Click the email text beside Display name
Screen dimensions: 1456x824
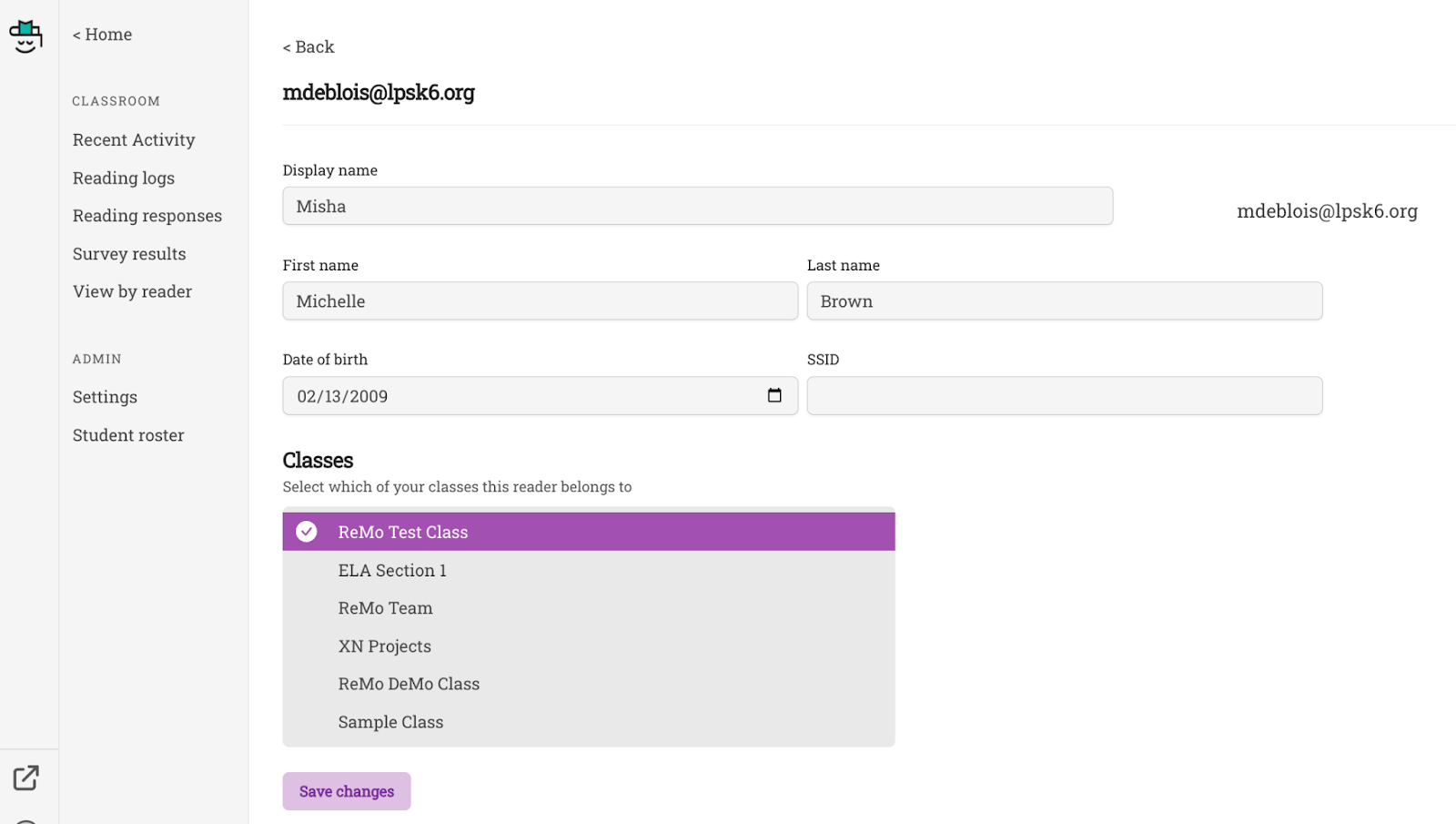[1327, 211]
